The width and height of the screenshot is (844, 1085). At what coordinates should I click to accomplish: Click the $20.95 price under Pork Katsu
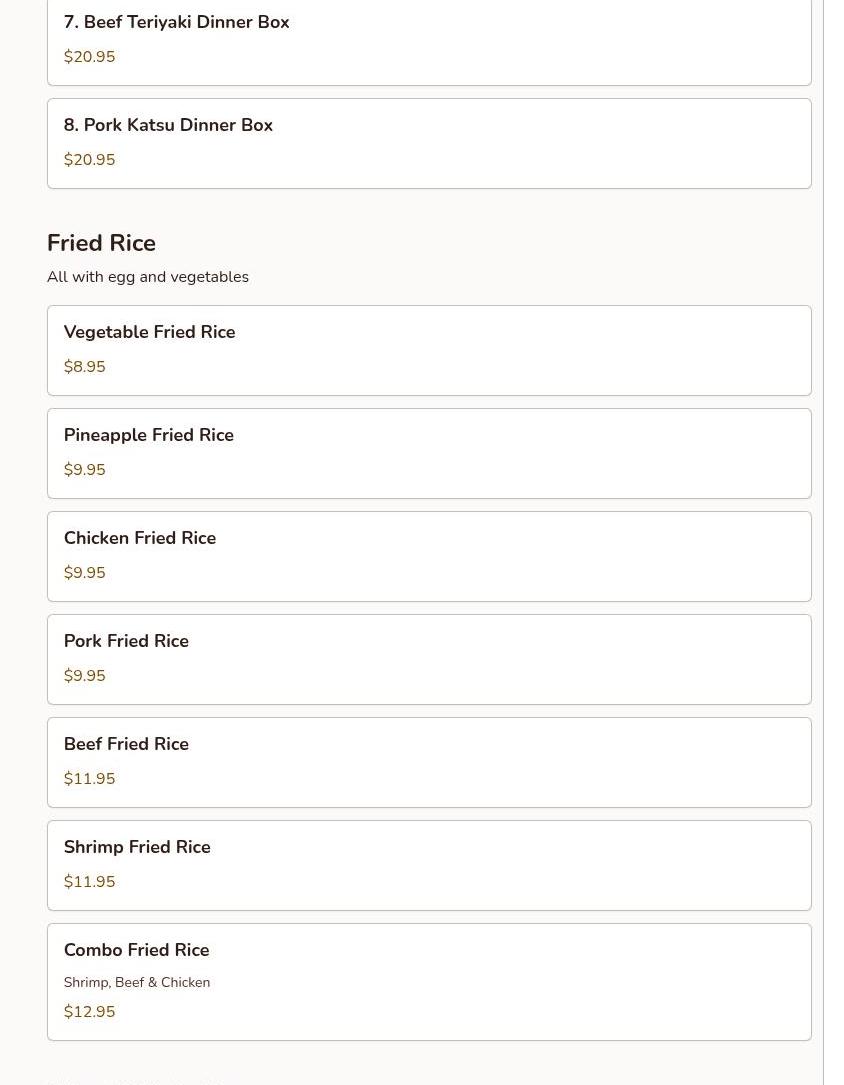(89, 160)
